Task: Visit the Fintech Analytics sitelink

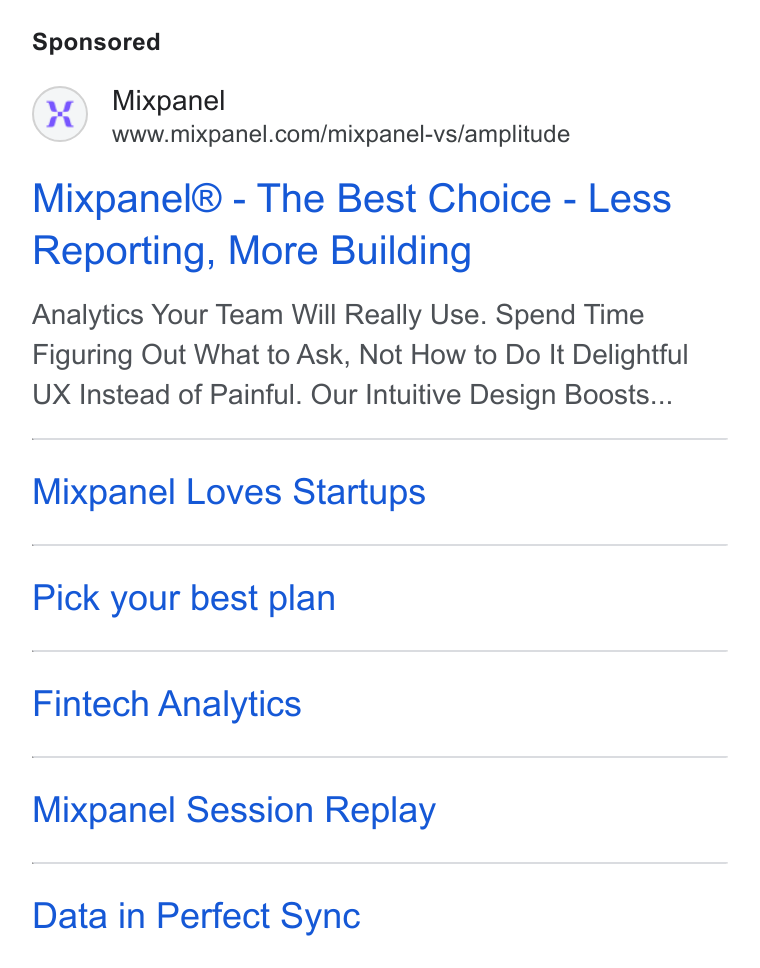Action: click(167, 704)
